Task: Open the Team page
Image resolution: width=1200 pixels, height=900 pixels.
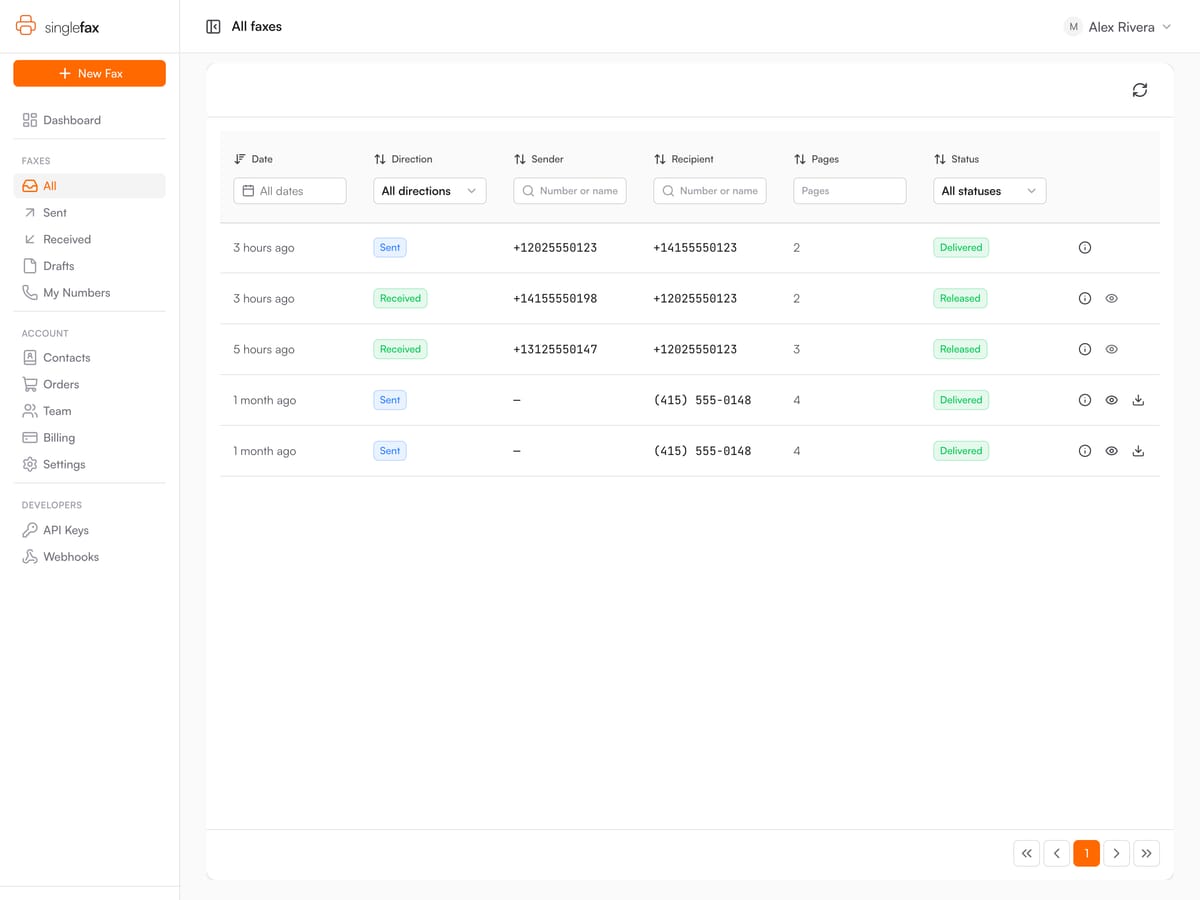Action: [x=89, y=411]
